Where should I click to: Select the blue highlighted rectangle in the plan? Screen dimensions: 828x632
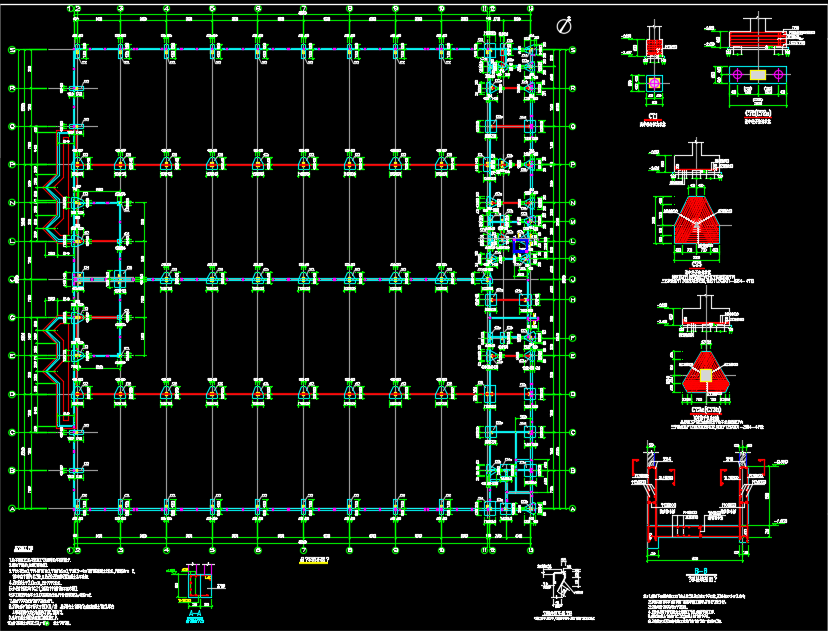coord(521,246)
